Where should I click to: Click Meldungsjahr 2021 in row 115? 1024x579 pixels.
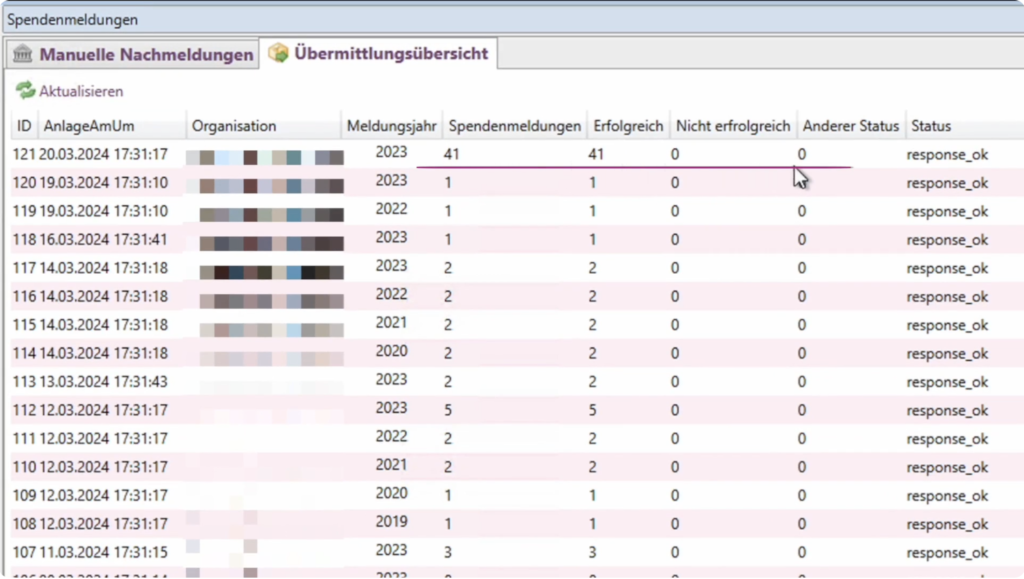pos(391,322)
